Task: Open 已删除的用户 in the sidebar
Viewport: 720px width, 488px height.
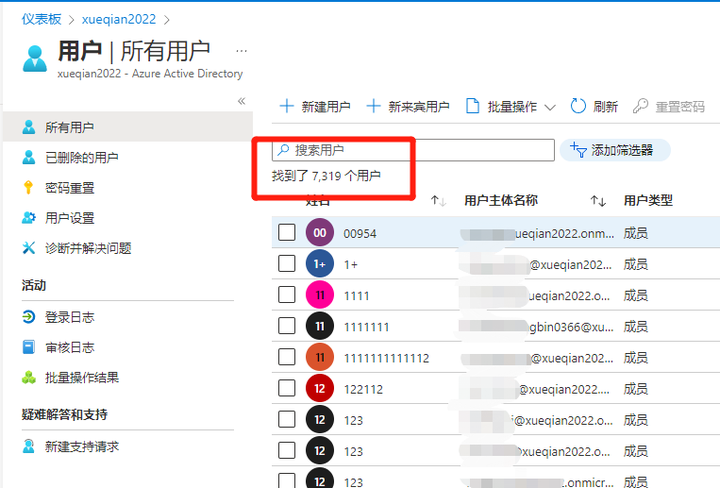Action: 82,157
